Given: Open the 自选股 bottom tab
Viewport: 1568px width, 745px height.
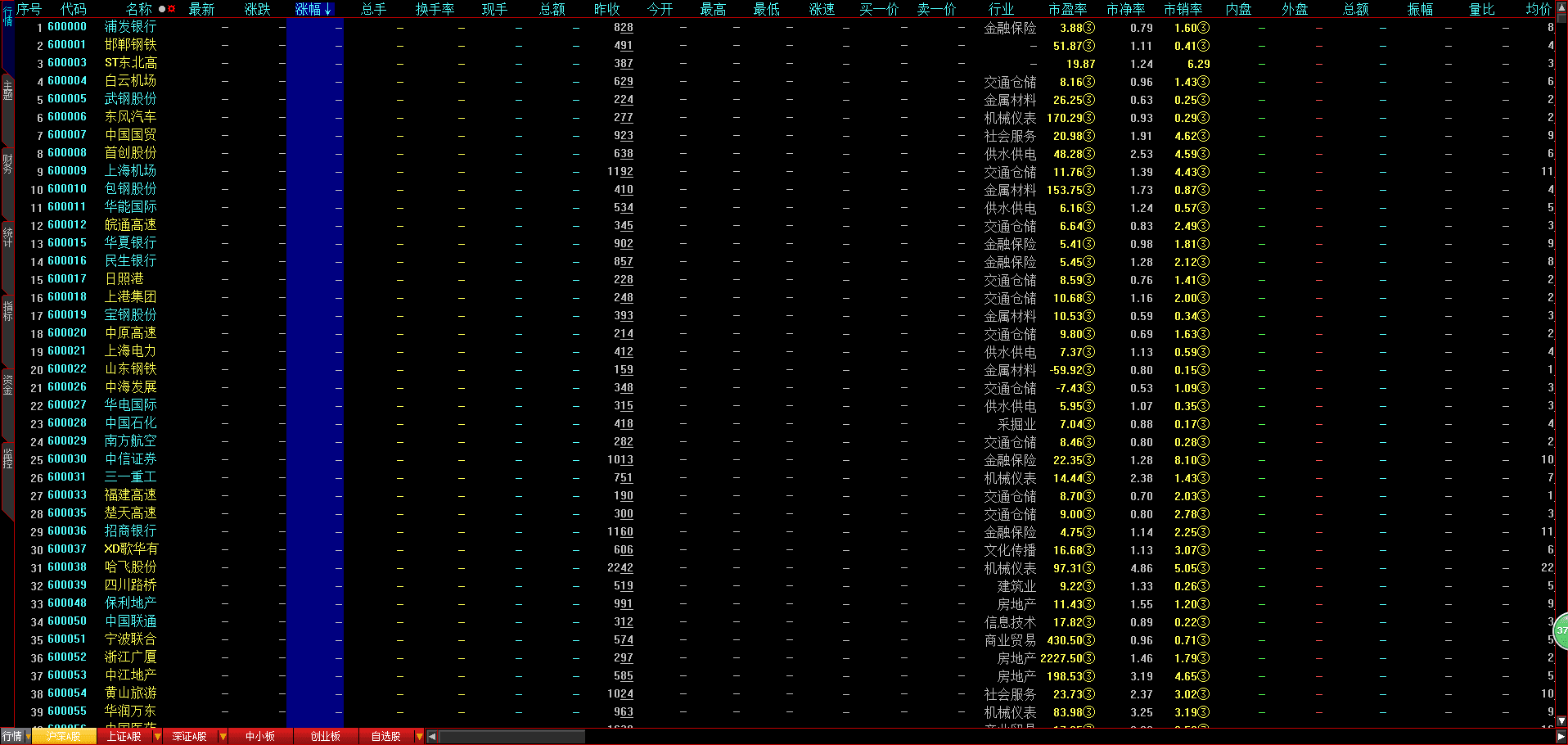Looking at the screenshot, I should 386,737.
